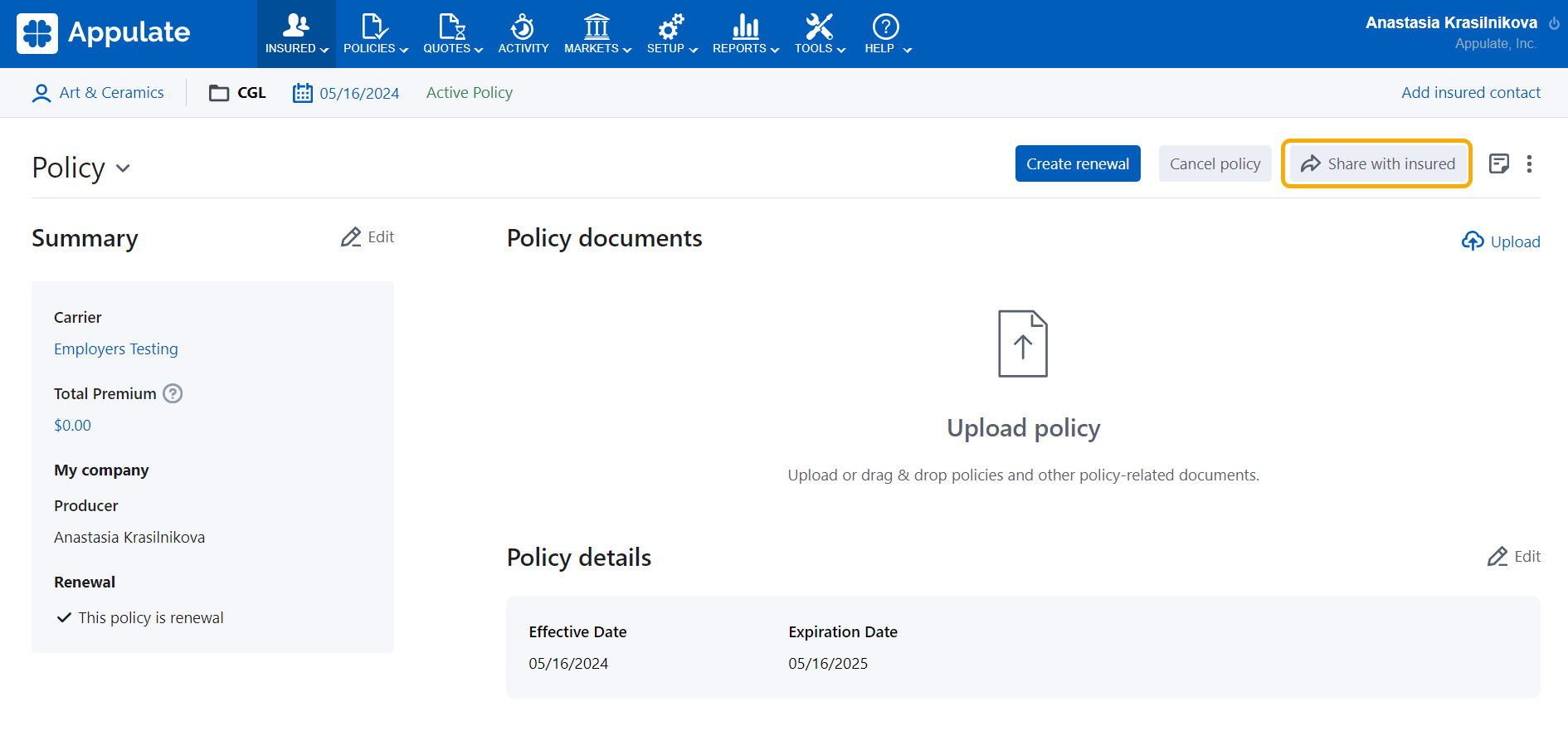1568x736 pixels.
Task: Click Share with insured button
Action: (1377, 163)
